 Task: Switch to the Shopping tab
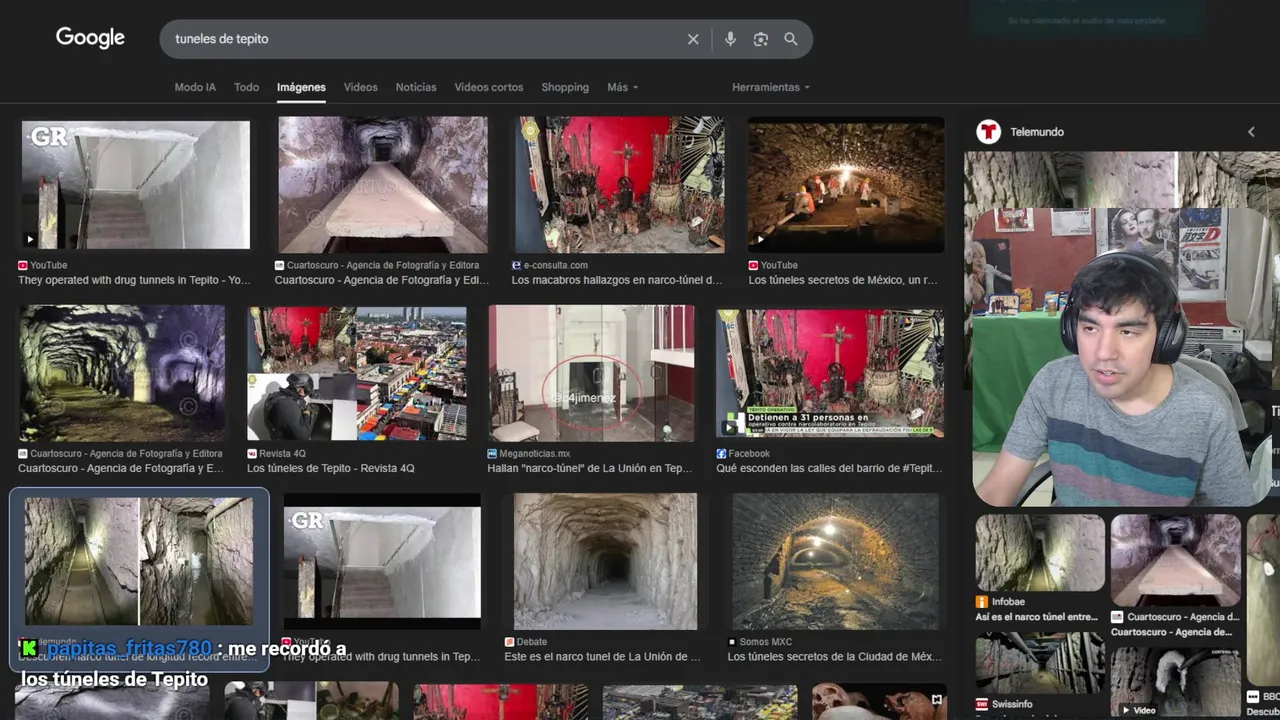[x=565, y=87]
